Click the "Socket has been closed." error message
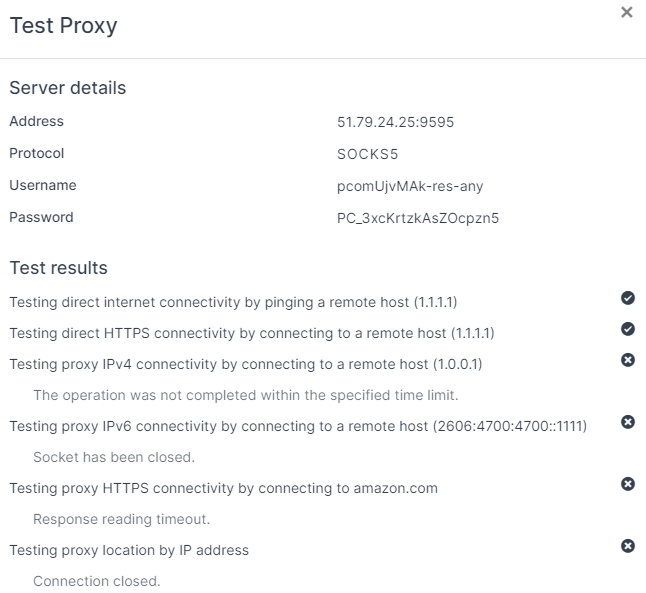The width and height of the screenshot is (646, 593). click(113, 457)
